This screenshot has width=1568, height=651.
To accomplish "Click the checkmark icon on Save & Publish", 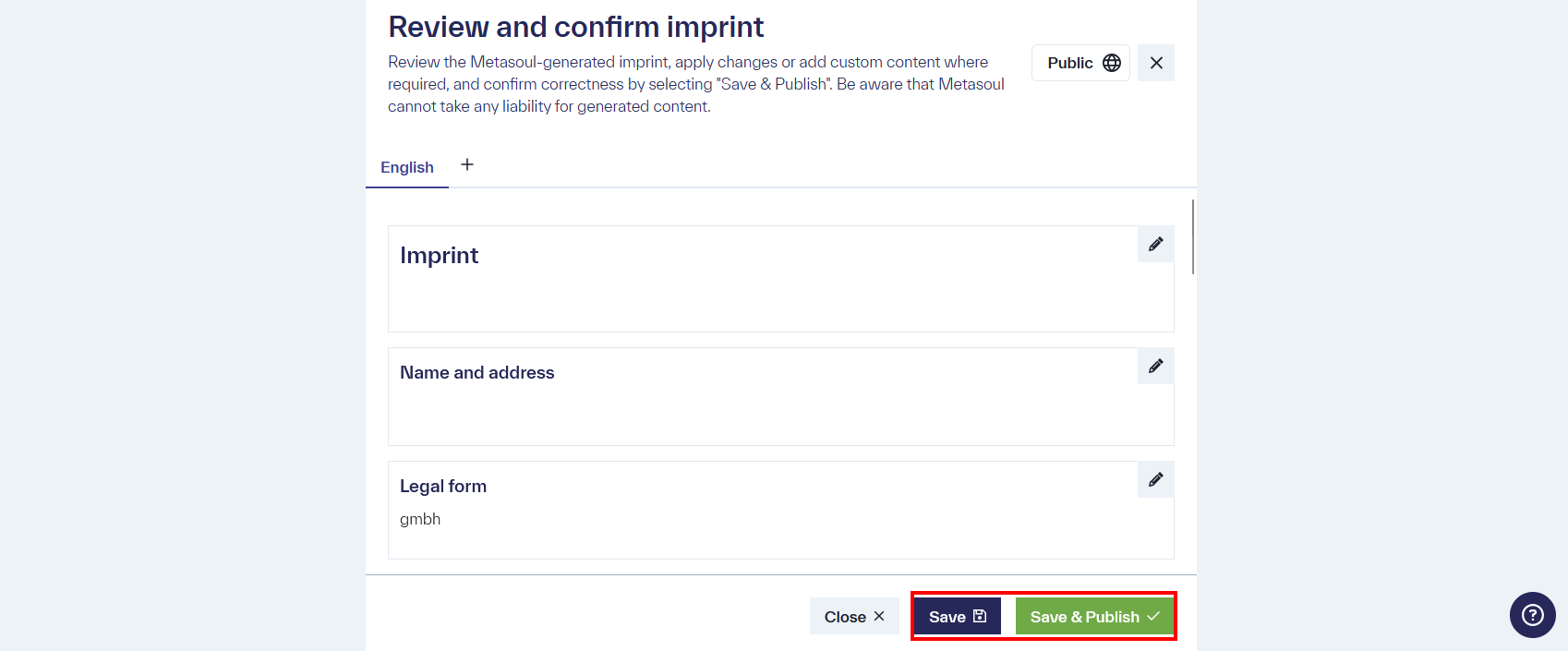I will coord(1152,615).
